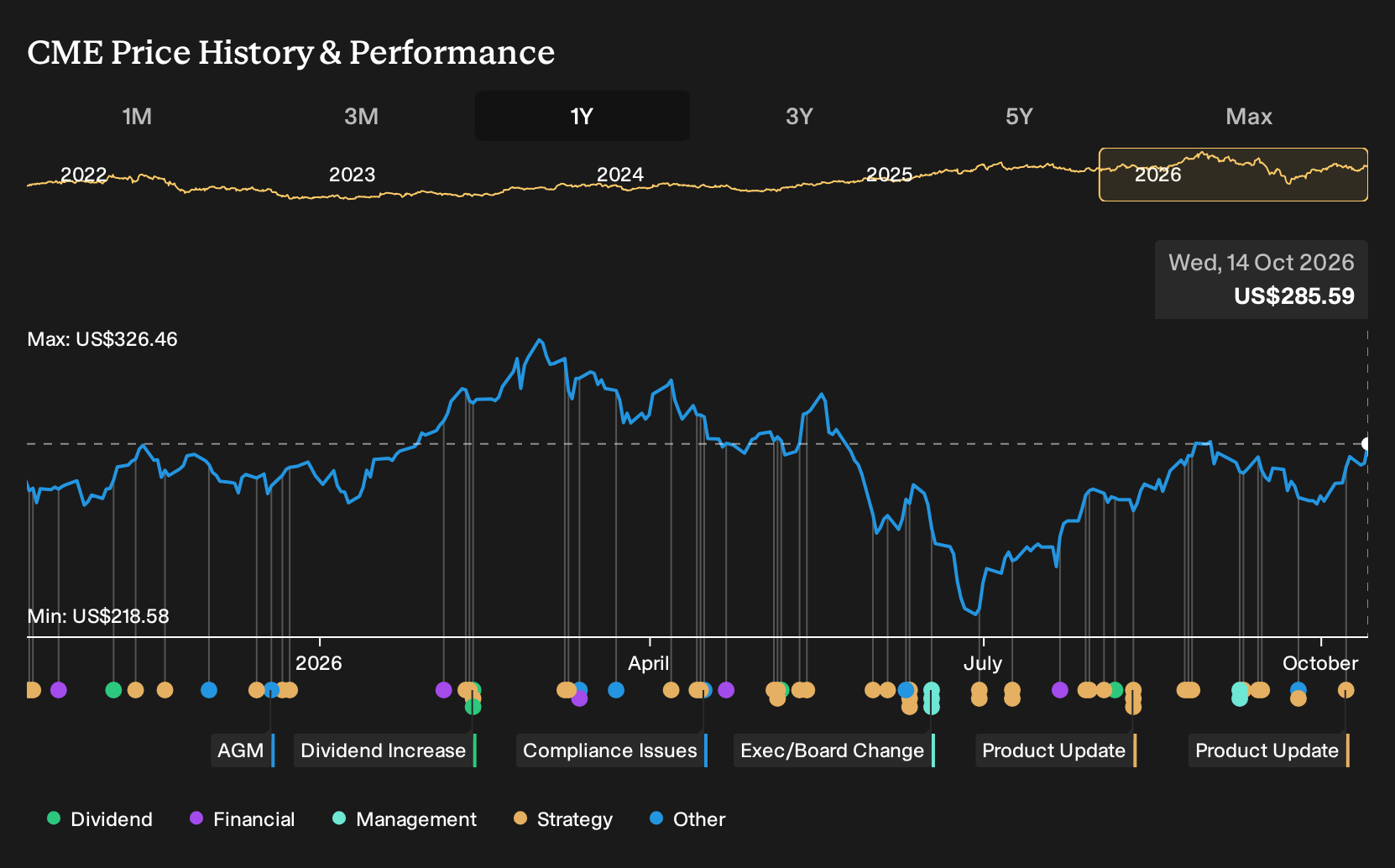Click the US$285.59 price readout
The width and height of the screenshot is (1395, 868).
[x=1294, y=296]
